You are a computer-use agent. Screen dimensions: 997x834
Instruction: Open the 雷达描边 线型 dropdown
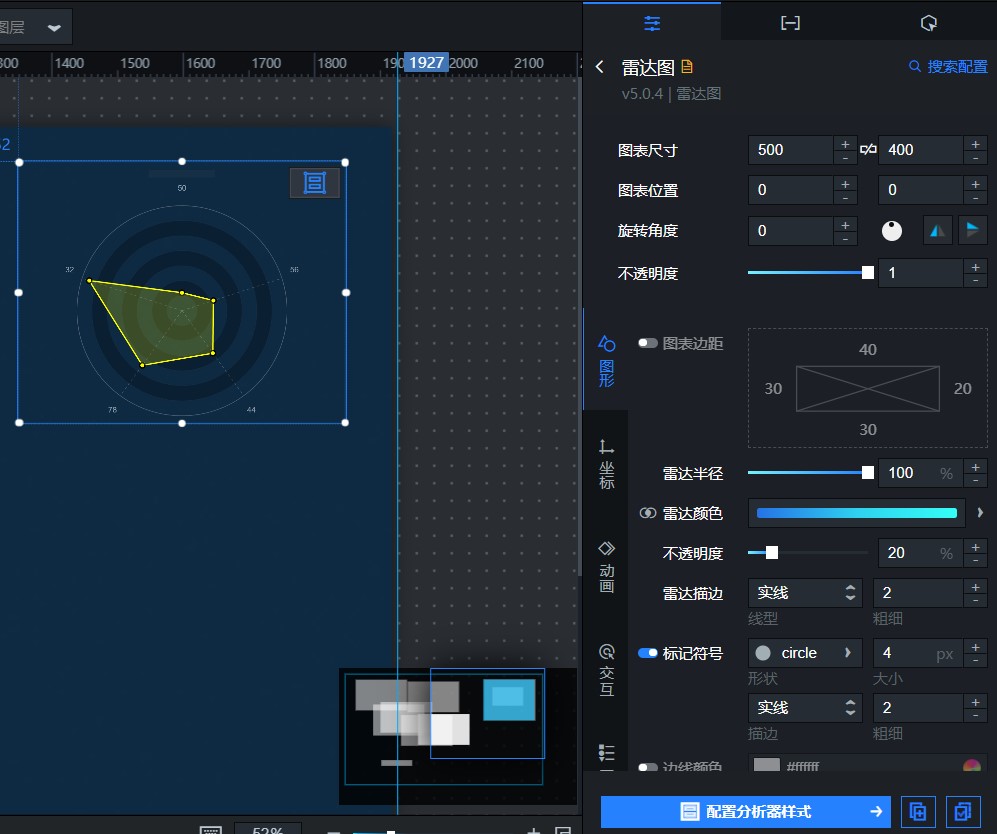805,593
